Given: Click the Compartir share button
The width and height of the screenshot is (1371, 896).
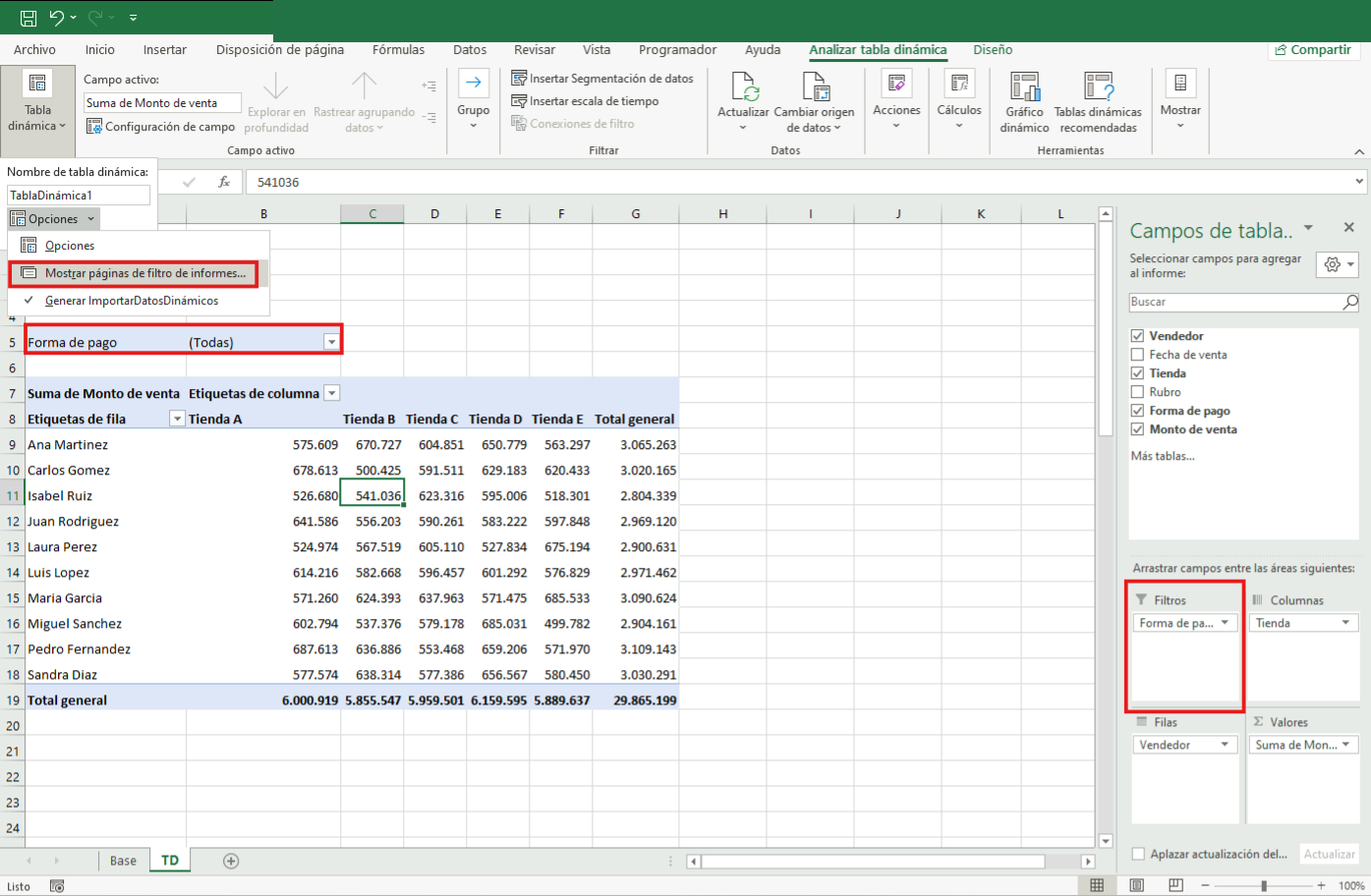Looking at the screenshot, I should click(x=1313, y=49).
